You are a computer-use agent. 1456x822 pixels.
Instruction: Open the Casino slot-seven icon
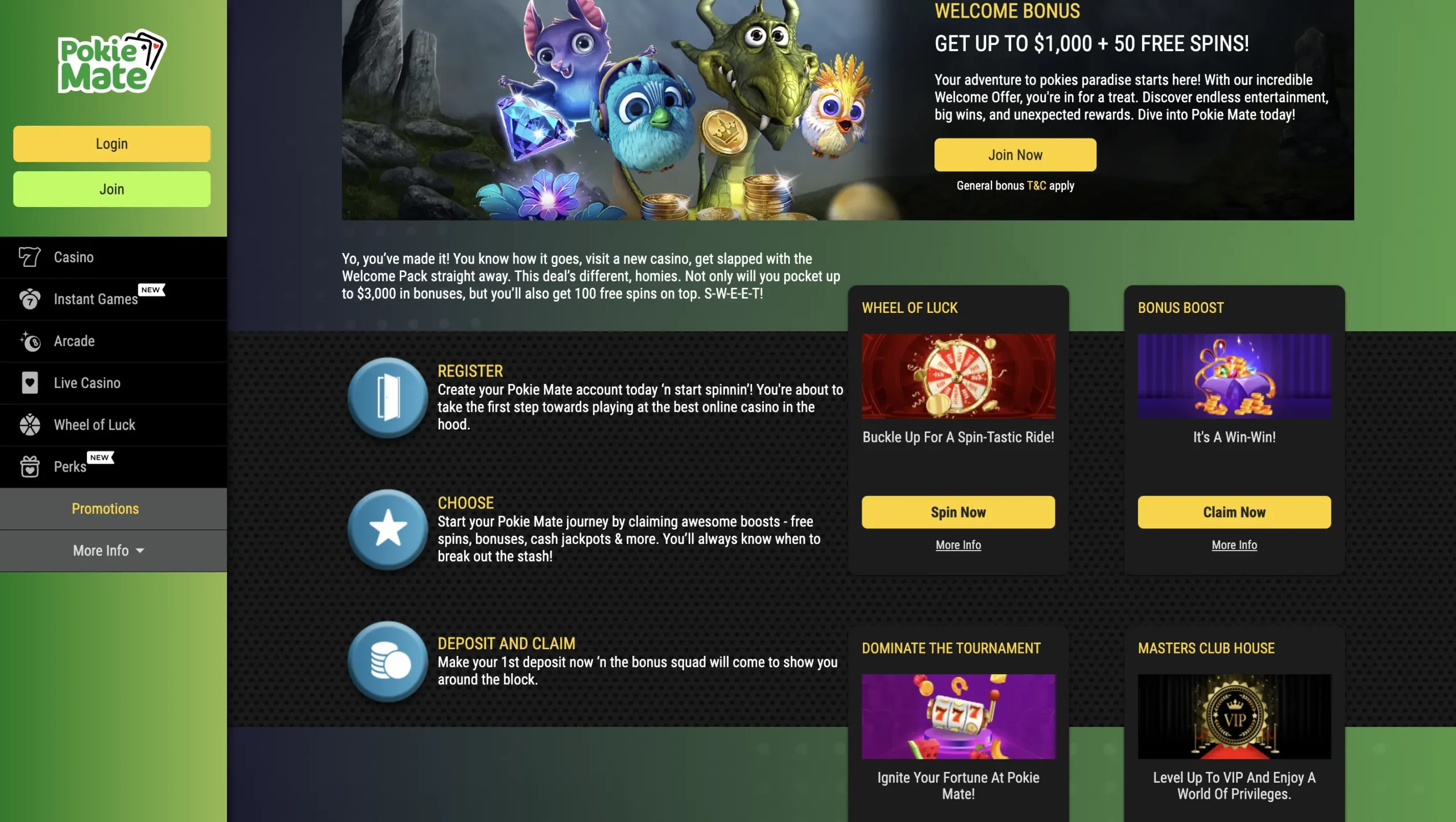(x=30, y=257)
